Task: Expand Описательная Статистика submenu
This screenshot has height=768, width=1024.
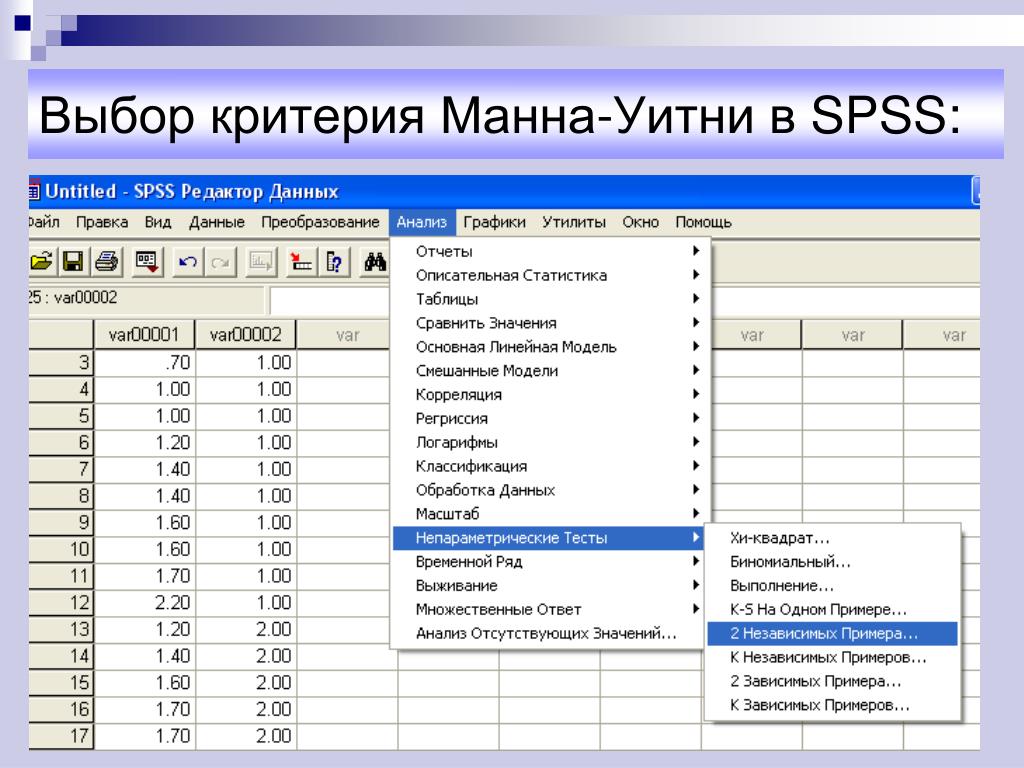Action: point(548,276)
